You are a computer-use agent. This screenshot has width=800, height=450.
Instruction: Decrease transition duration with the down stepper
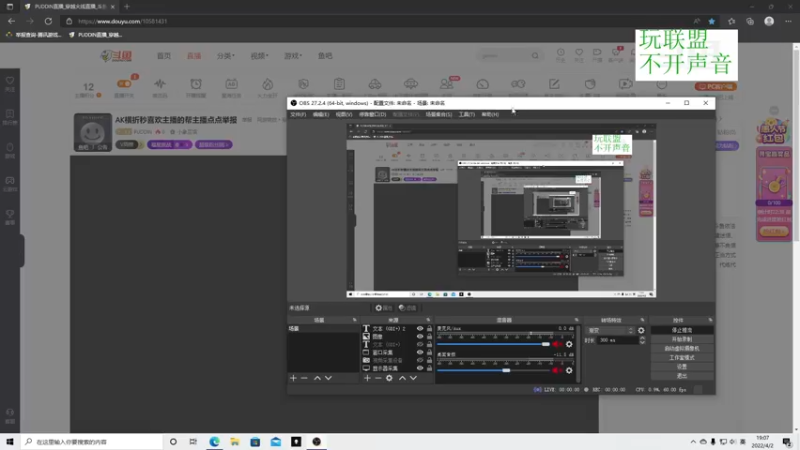(642, 342)
